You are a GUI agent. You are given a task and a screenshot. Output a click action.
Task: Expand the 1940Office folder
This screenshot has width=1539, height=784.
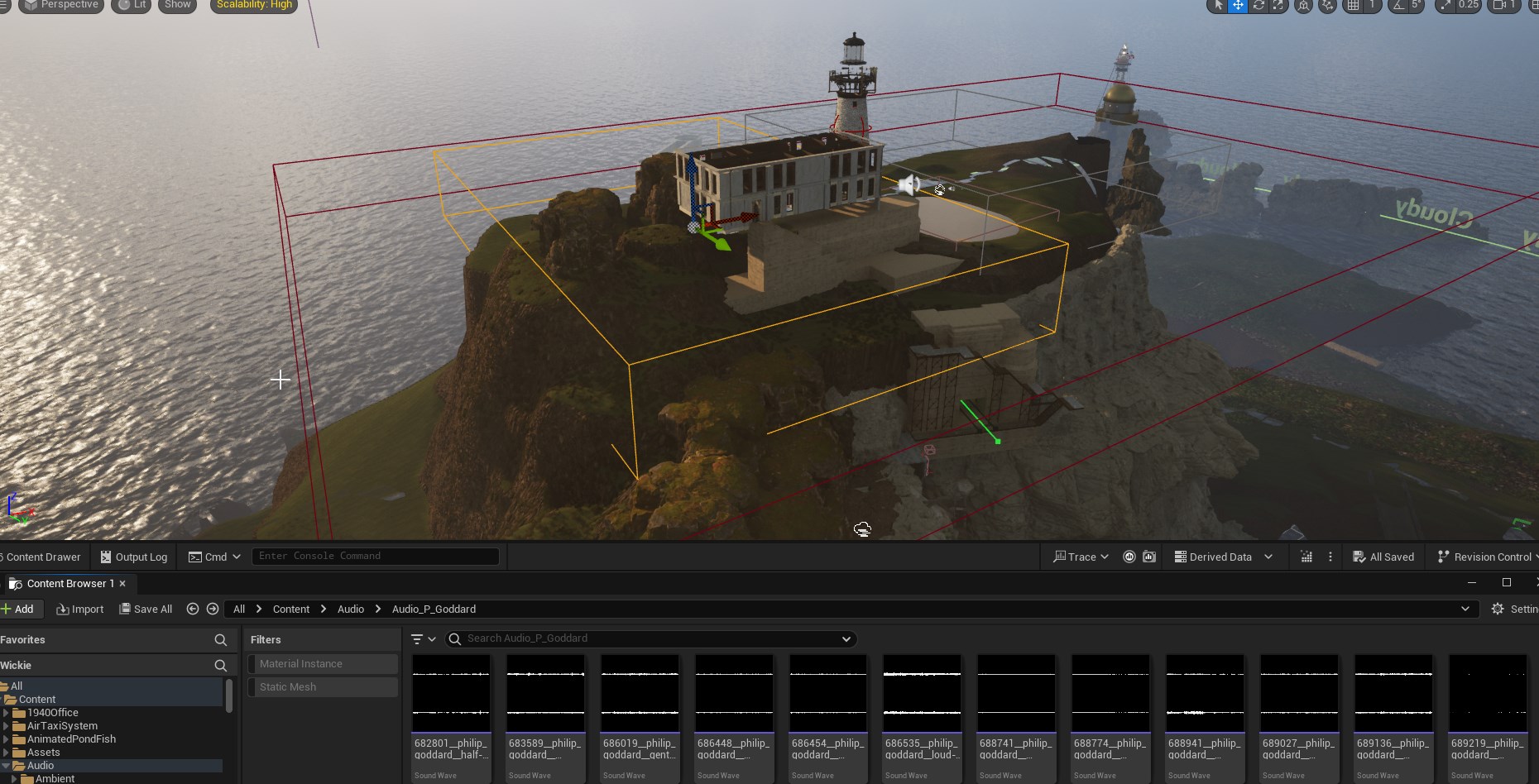pyautogui.click(x=6, y=712)
